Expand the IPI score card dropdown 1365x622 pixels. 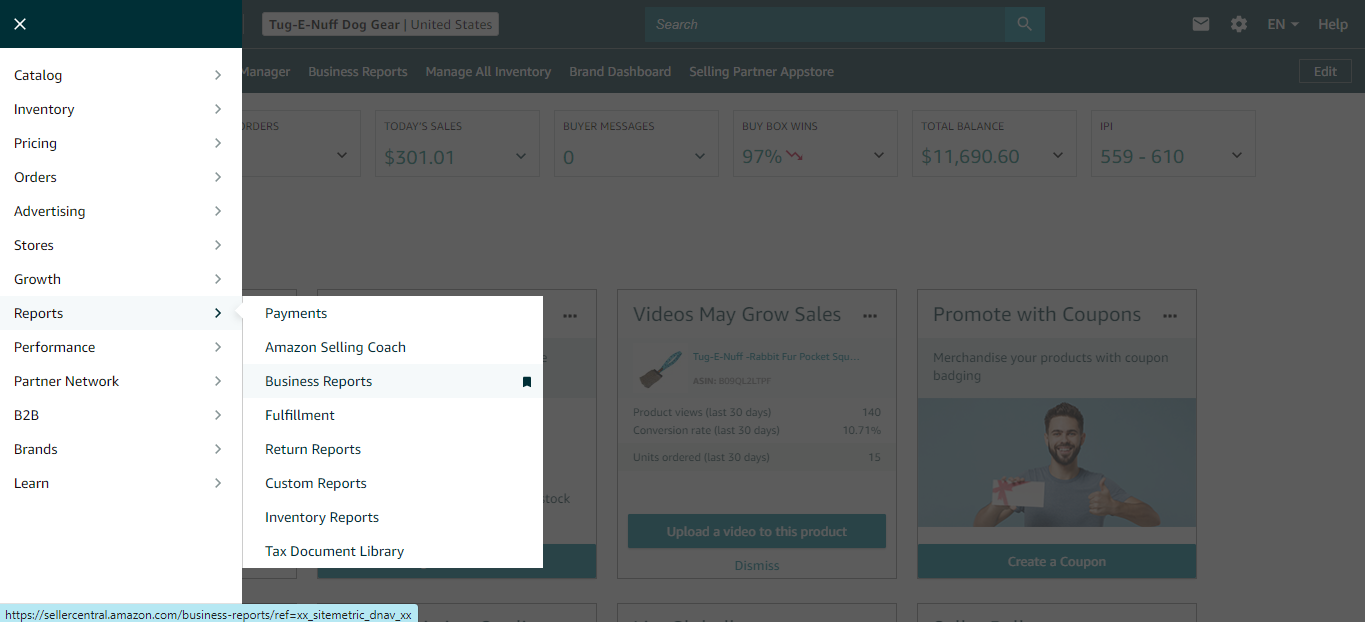1236,156
